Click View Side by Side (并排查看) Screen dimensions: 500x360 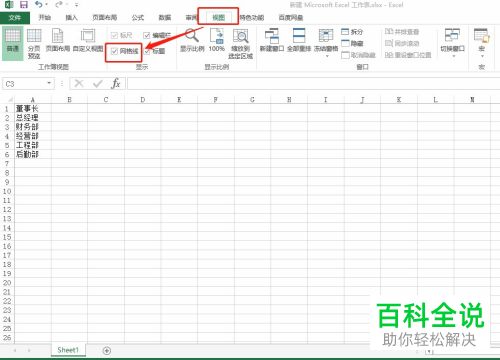pos(402,32)
